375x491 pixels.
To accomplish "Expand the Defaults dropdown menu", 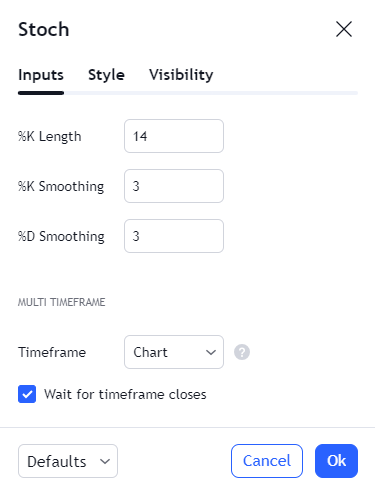I will click(68, 461).
